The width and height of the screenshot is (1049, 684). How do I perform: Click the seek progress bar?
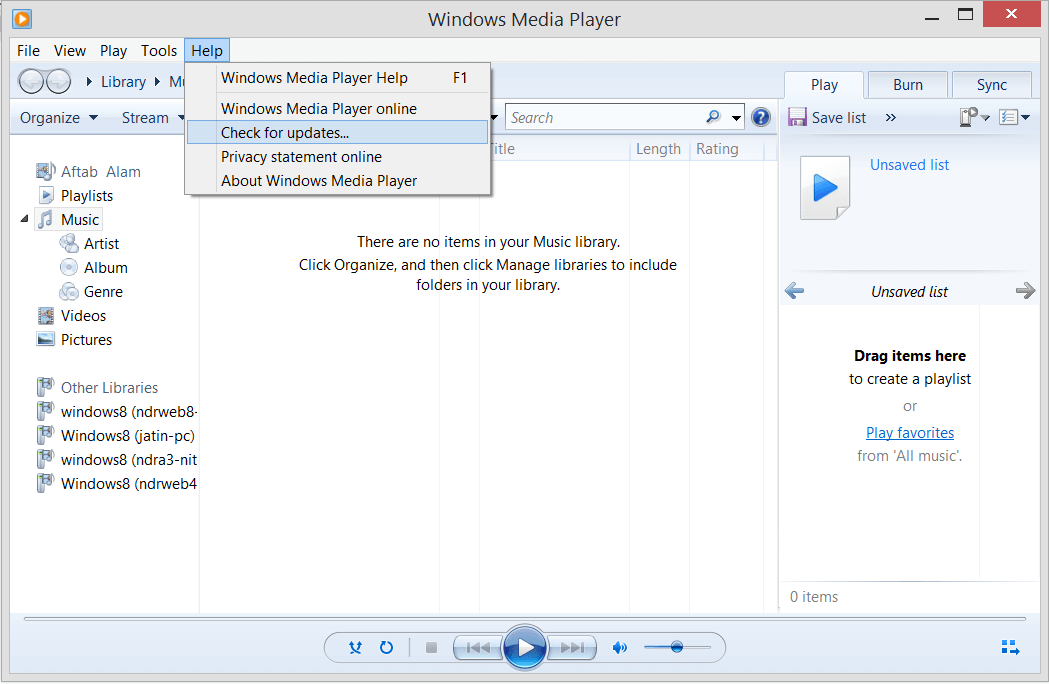(x=524, y=618)
